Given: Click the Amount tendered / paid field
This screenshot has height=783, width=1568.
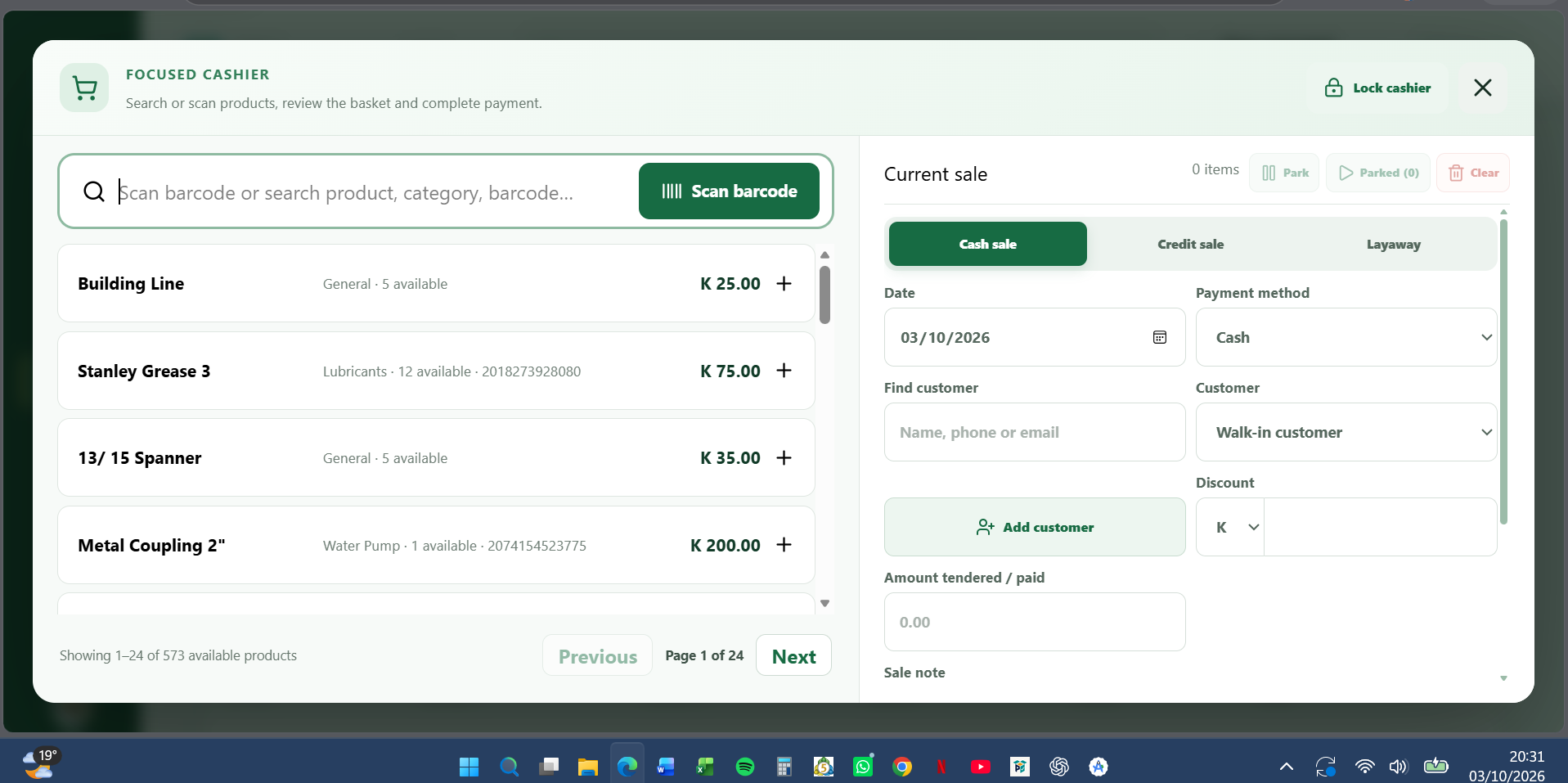Looking at the screenshot, I should pyautogui.click(x=1035, y=622).
